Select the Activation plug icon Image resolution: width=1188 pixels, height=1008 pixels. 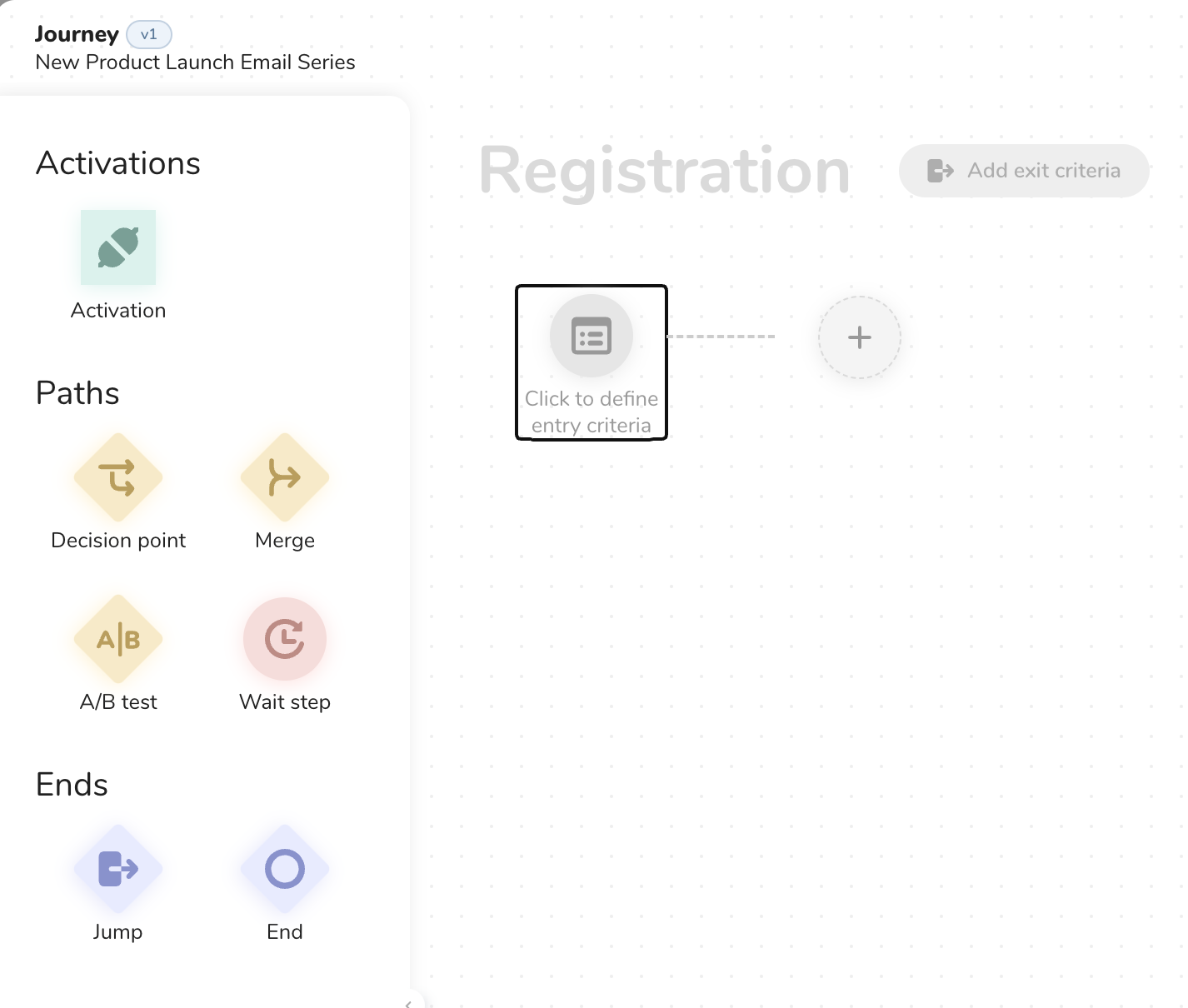click(118, 247)
